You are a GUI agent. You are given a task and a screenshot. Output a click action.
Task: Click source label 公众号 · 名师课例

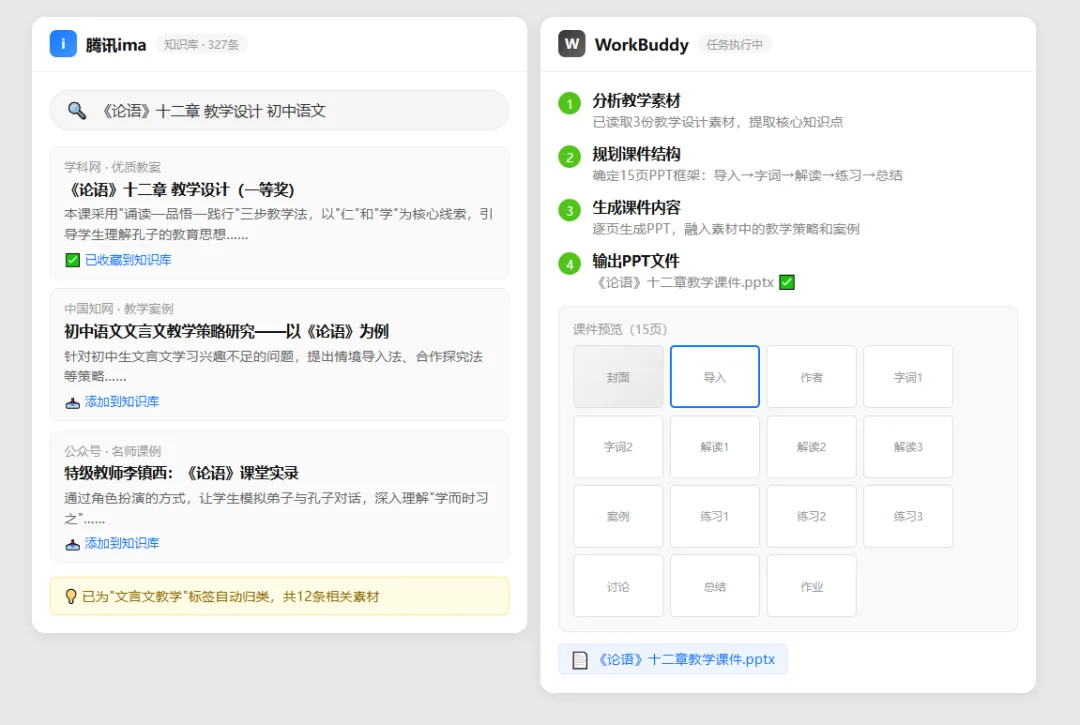click(112, 452)
